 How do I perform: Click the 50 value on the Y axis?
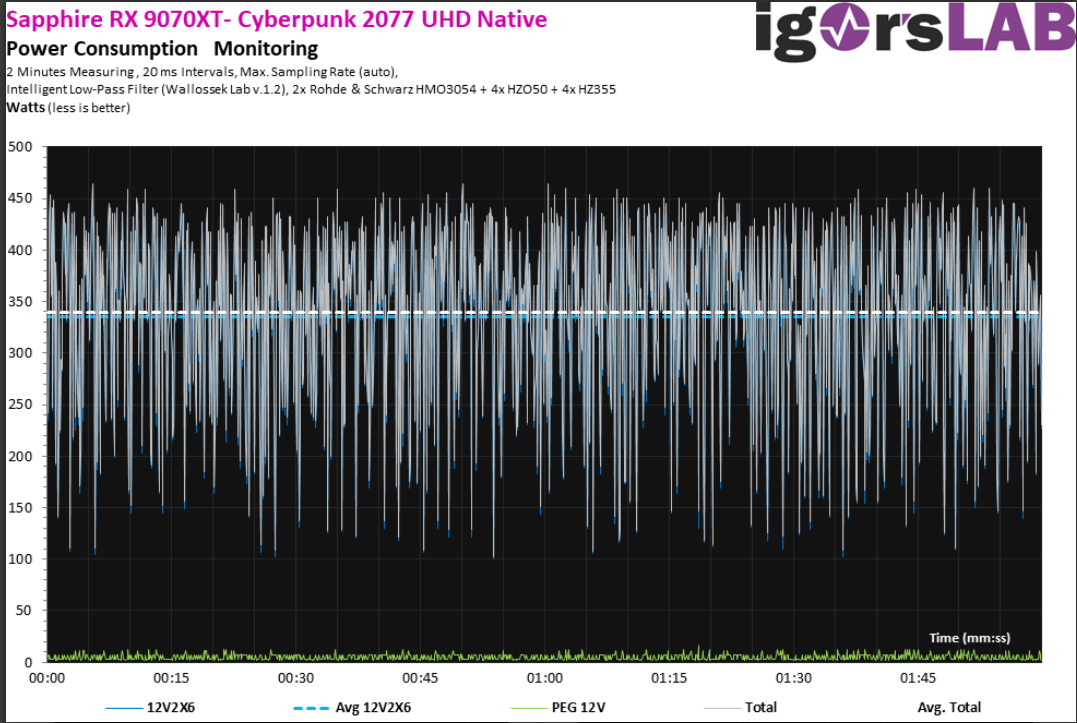tap(23, 610)
